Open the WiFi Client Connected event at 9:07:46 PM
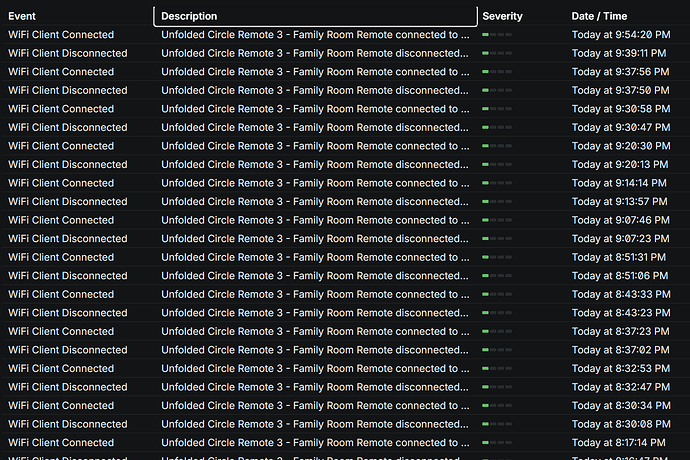This screenshot has height=460, width=690. pyautogui.click(x=61, y=220)
